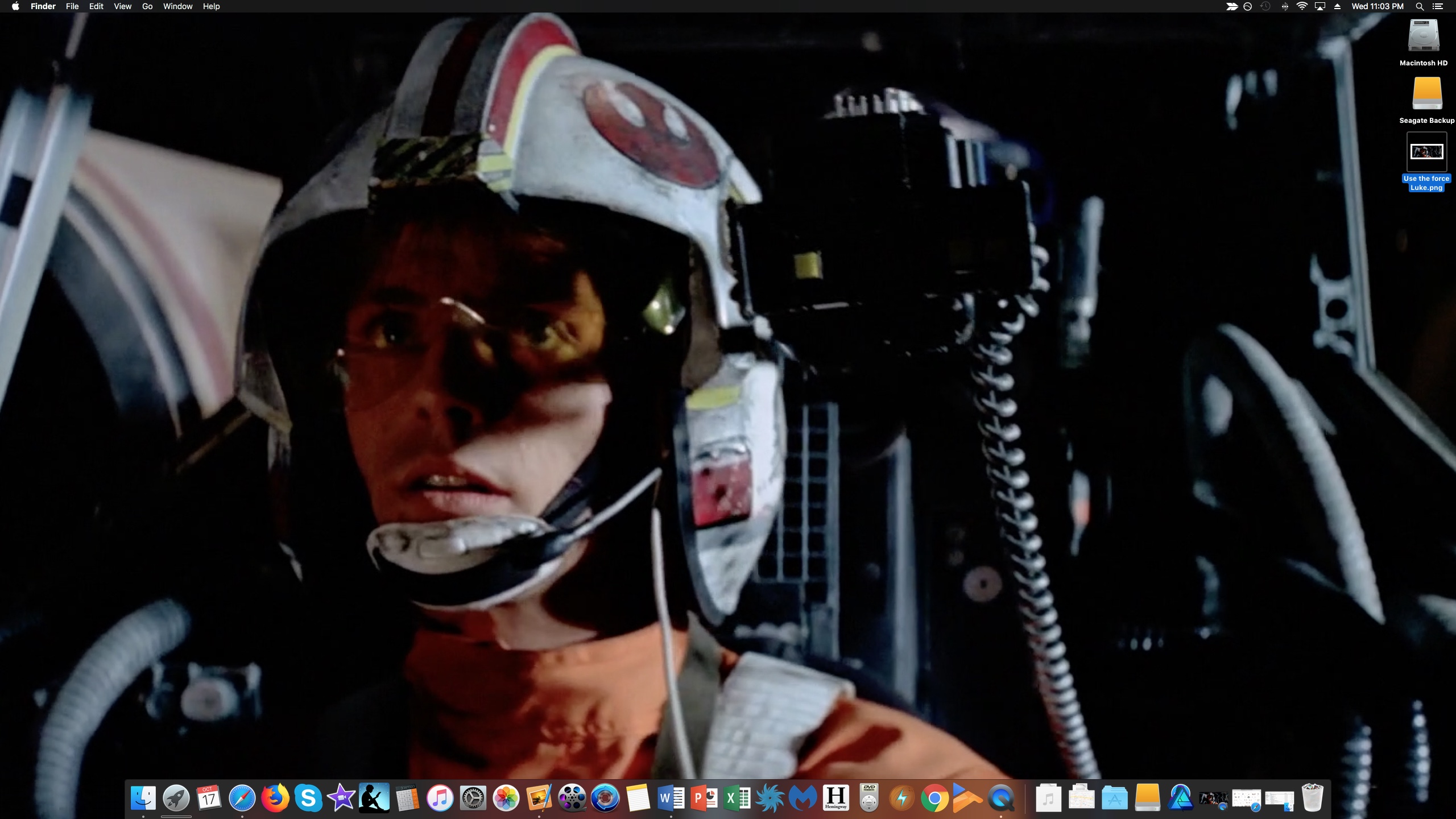Open the Calculator app in Dock
This screenshot has width=1456, height=819.
click(407, 798)
